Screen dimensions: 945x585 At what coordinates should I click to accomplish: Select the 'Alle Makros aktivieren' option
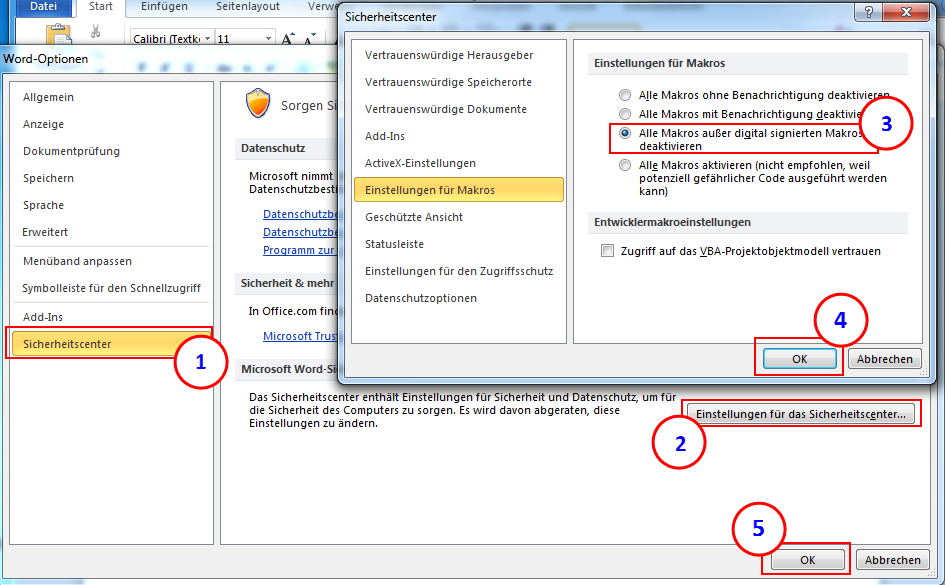tap(626, 165)
